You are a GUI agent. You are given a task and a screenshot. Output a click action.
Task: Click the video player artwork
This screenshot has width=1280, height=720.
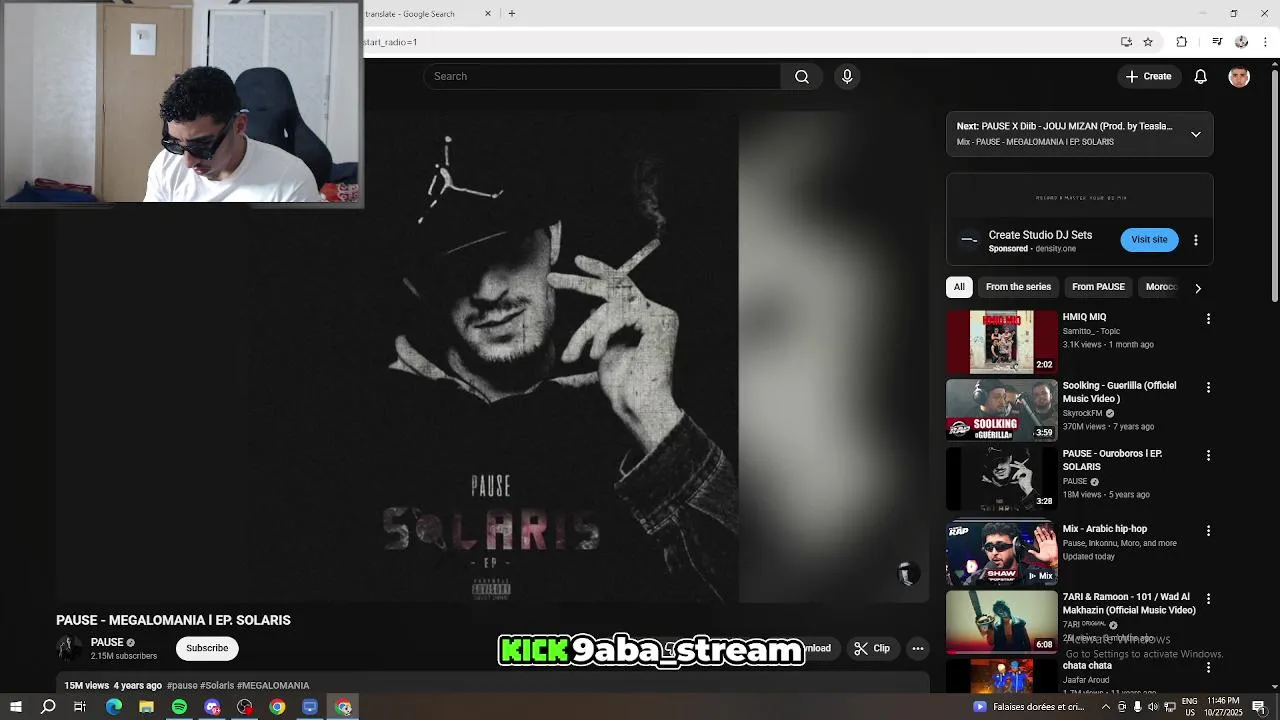click(x=492, y=357)
